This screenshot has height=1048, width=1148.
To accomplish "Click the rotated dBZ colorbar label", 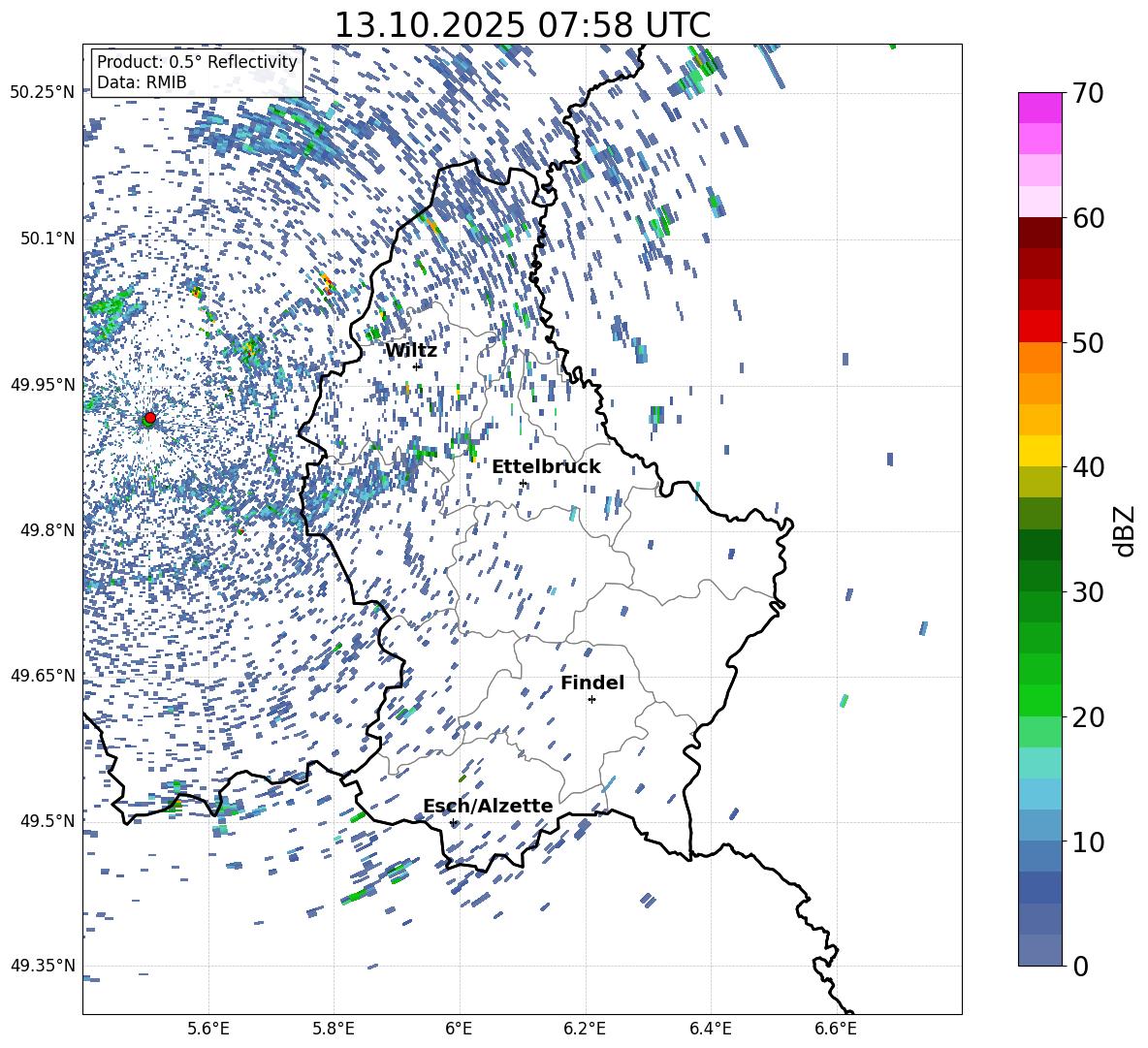I will click(1124, 530).
